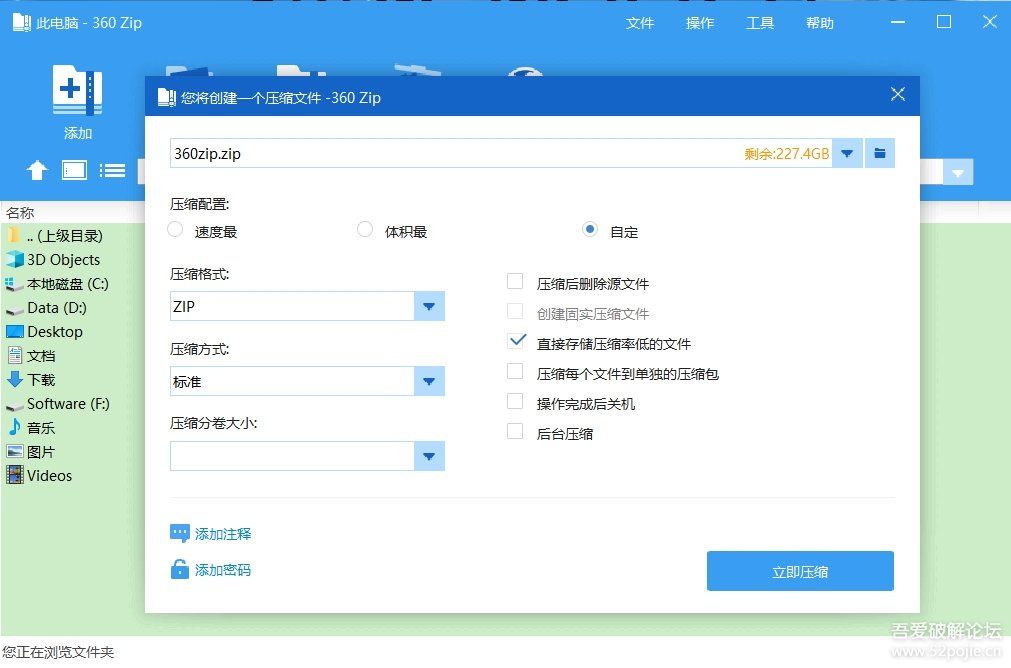Click the 下载 download arrow icon
1011x668 pixels.
point(14,379)
